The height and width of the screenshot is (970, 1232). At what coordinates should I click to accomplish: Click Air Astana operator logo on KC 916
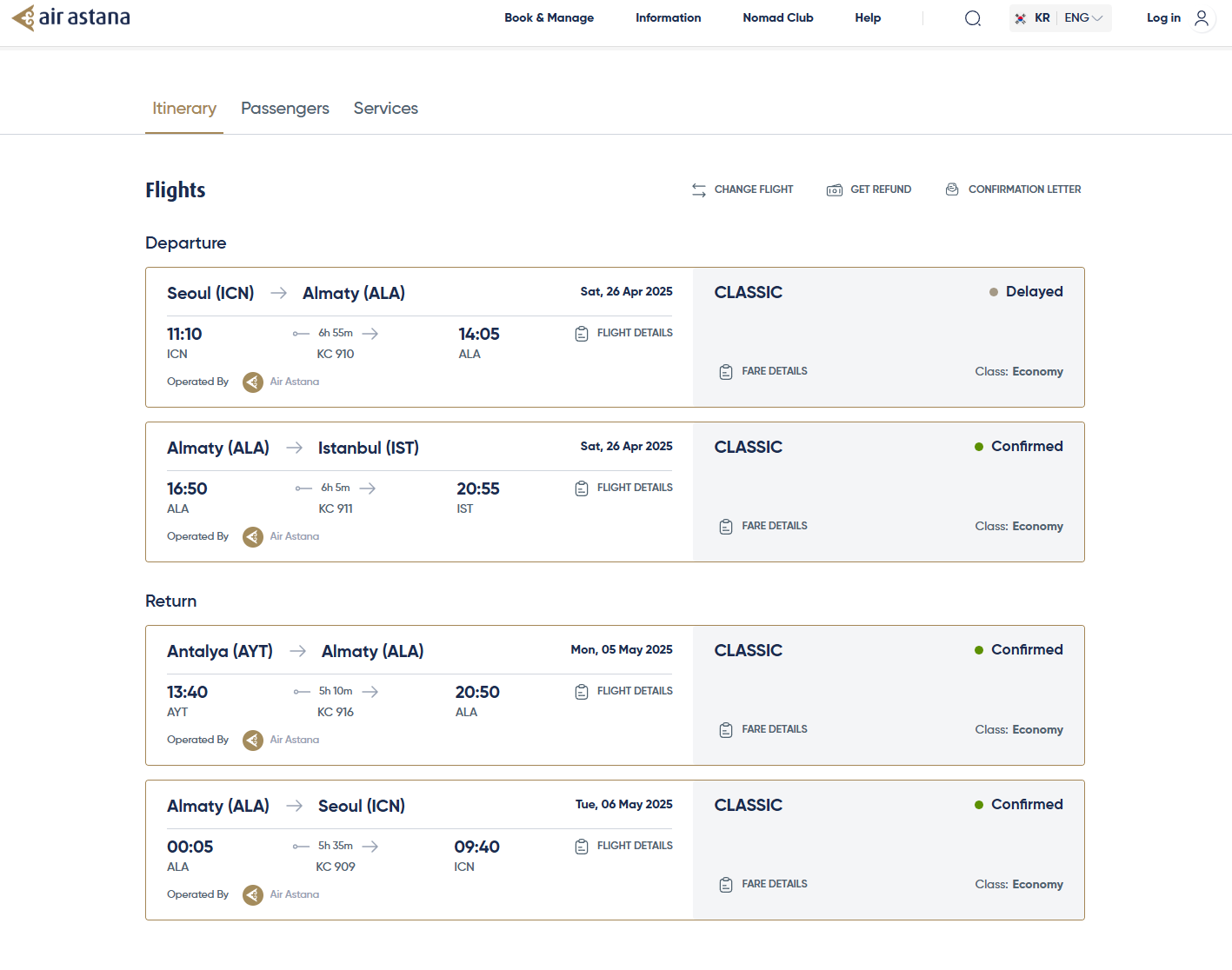253,741
